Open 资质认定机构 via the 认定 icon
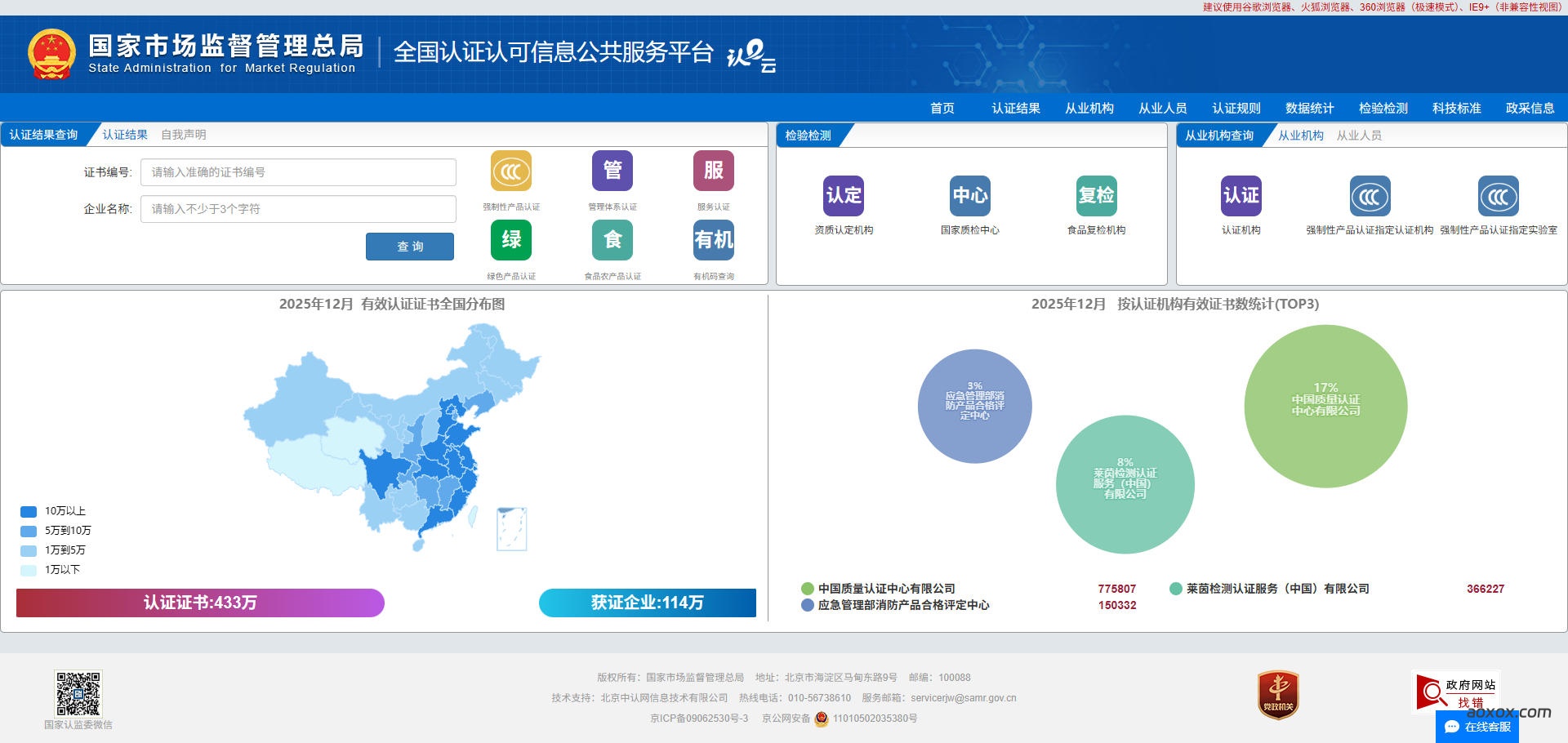The width and height of the screenshot is (1568, 743). [x=844, y=196]
